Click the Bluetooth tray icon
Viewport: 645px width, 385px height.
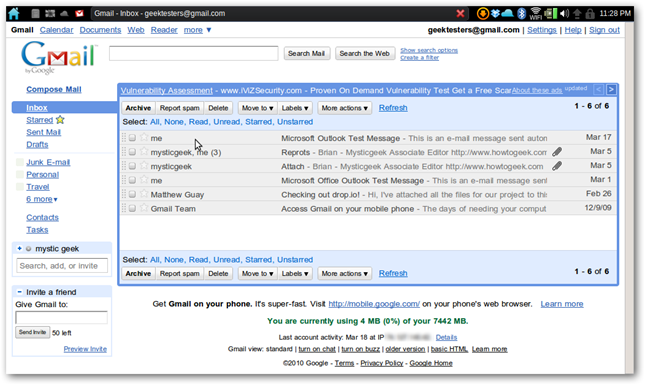[521, 13]
